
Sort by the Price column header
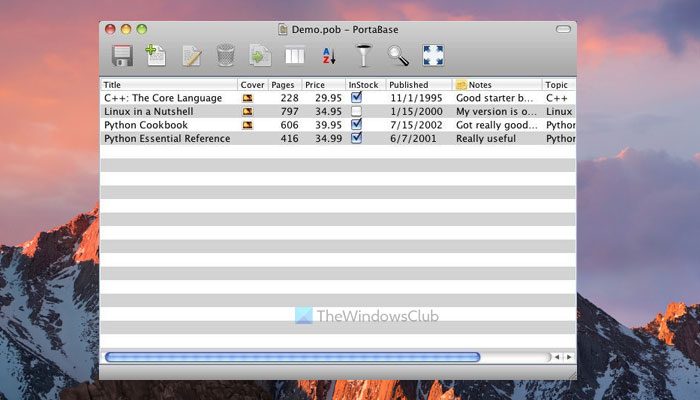[323, 84]
